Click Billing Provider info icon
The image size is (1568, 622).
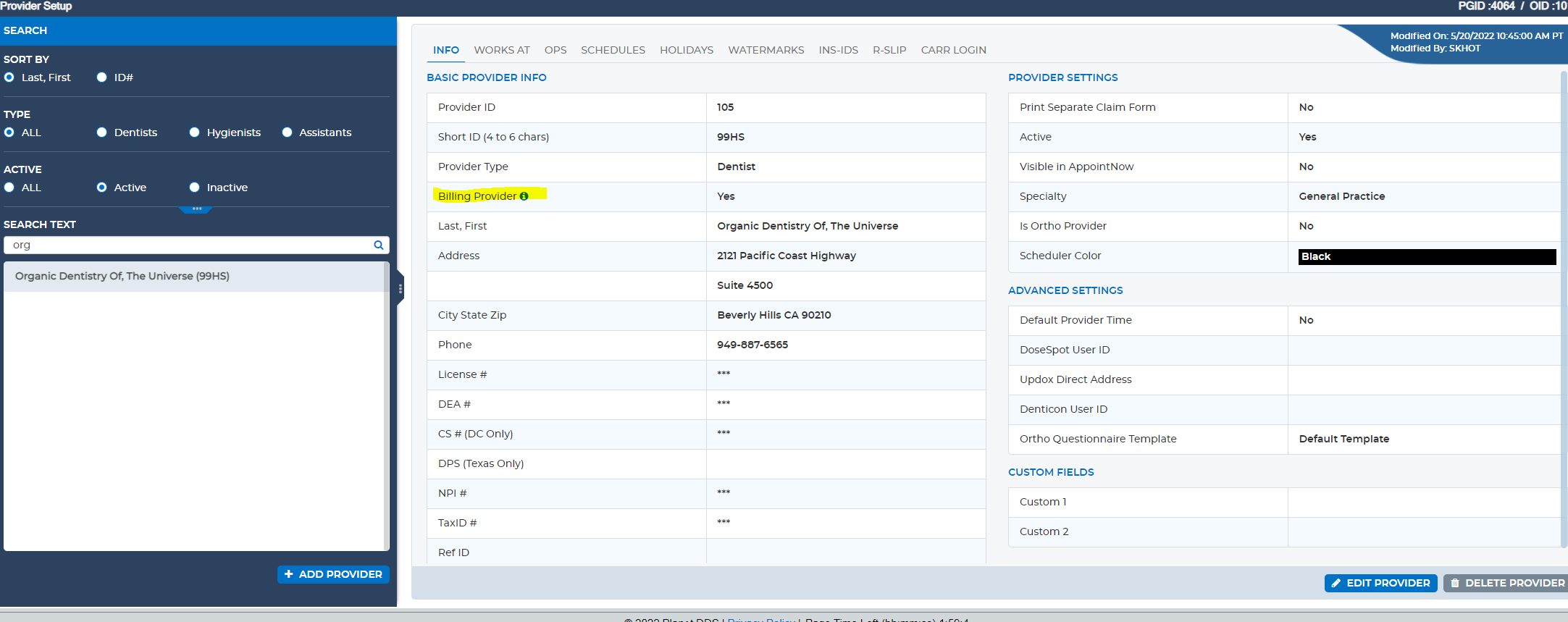click(524, 196)
